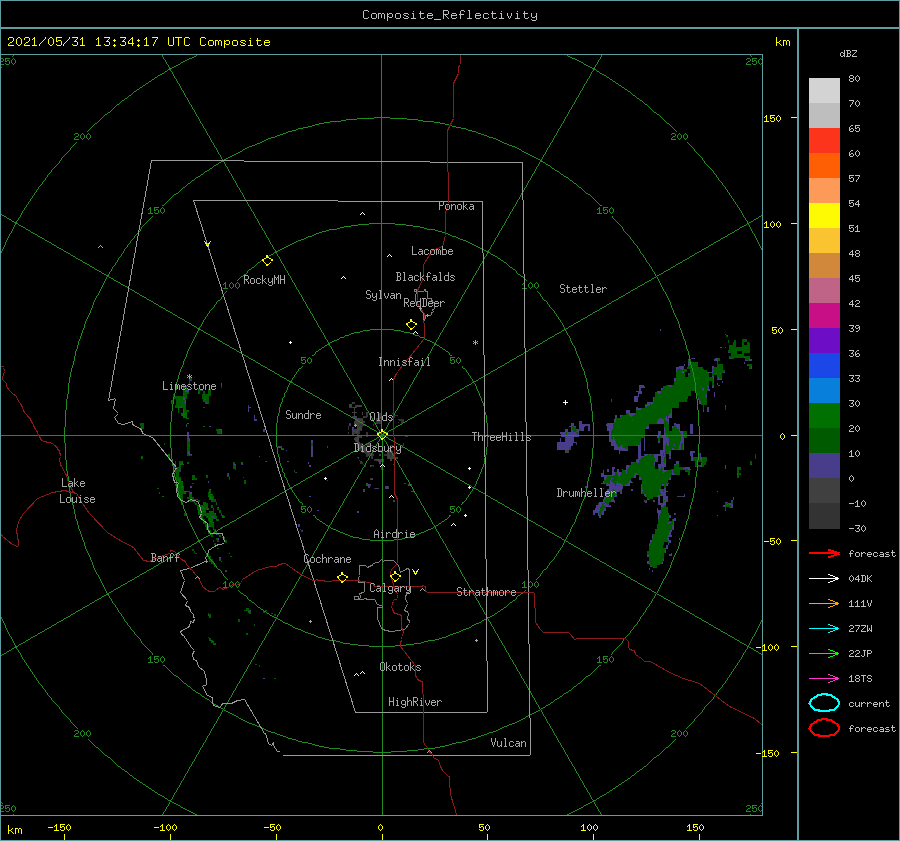The height and width of the screenshot is (841, 900).
Task: Click the yellow diamond marker inside Calgary
Action: click(395, 576)
